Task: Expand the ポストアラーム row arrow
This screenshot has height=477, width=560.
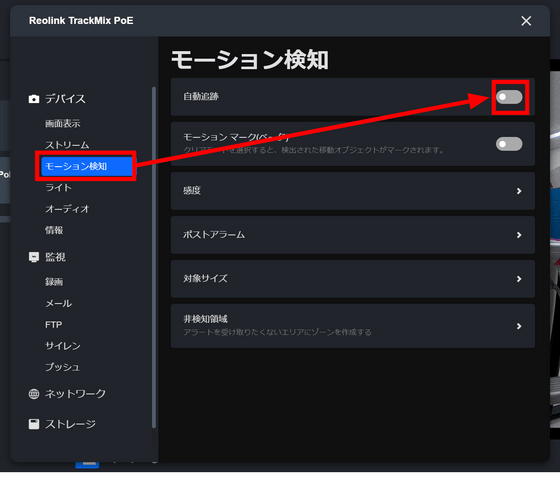Action: [x=519, y=235]
